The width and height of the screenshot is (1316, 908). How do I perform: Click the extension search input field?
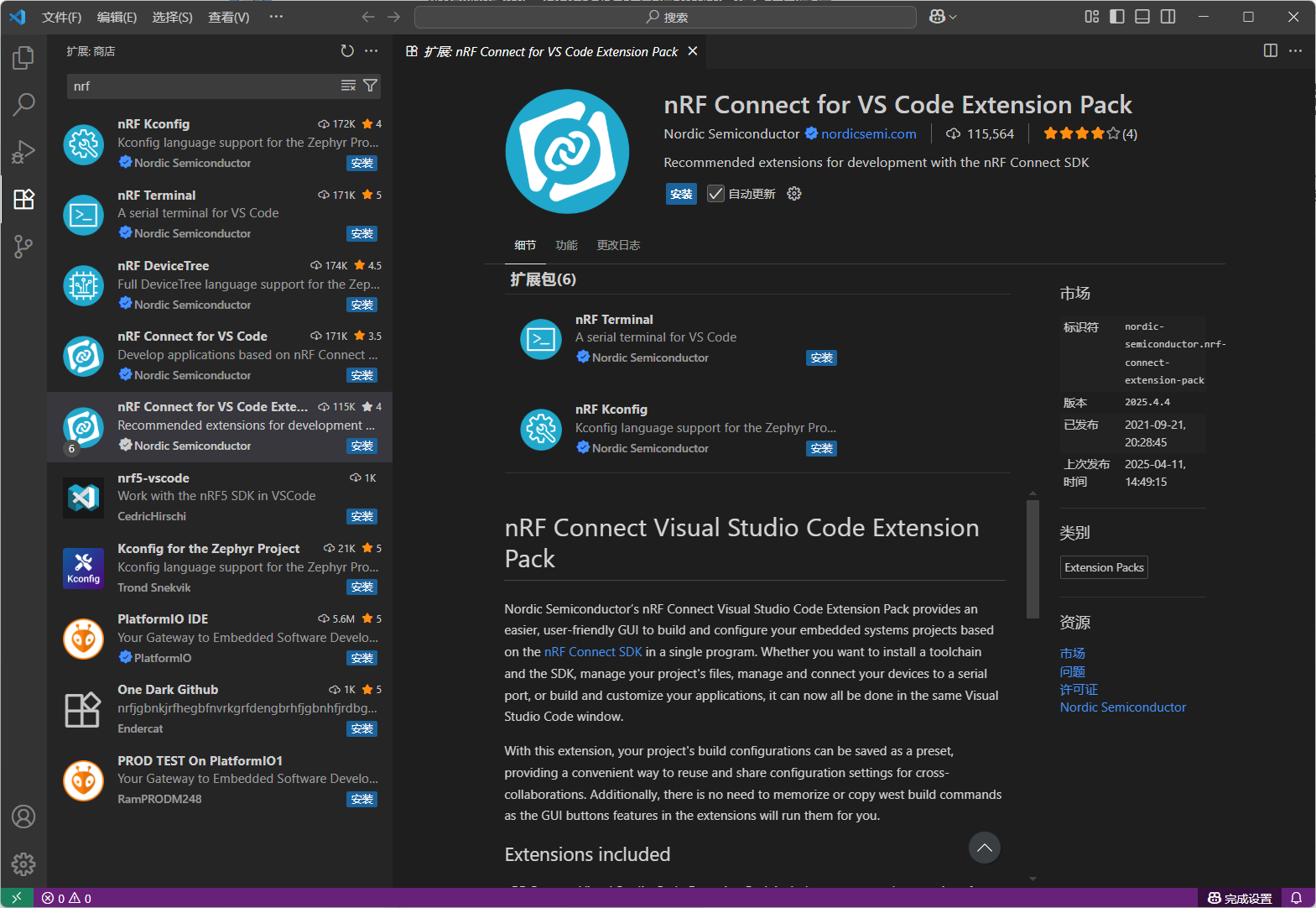click(x=201, y=86)
